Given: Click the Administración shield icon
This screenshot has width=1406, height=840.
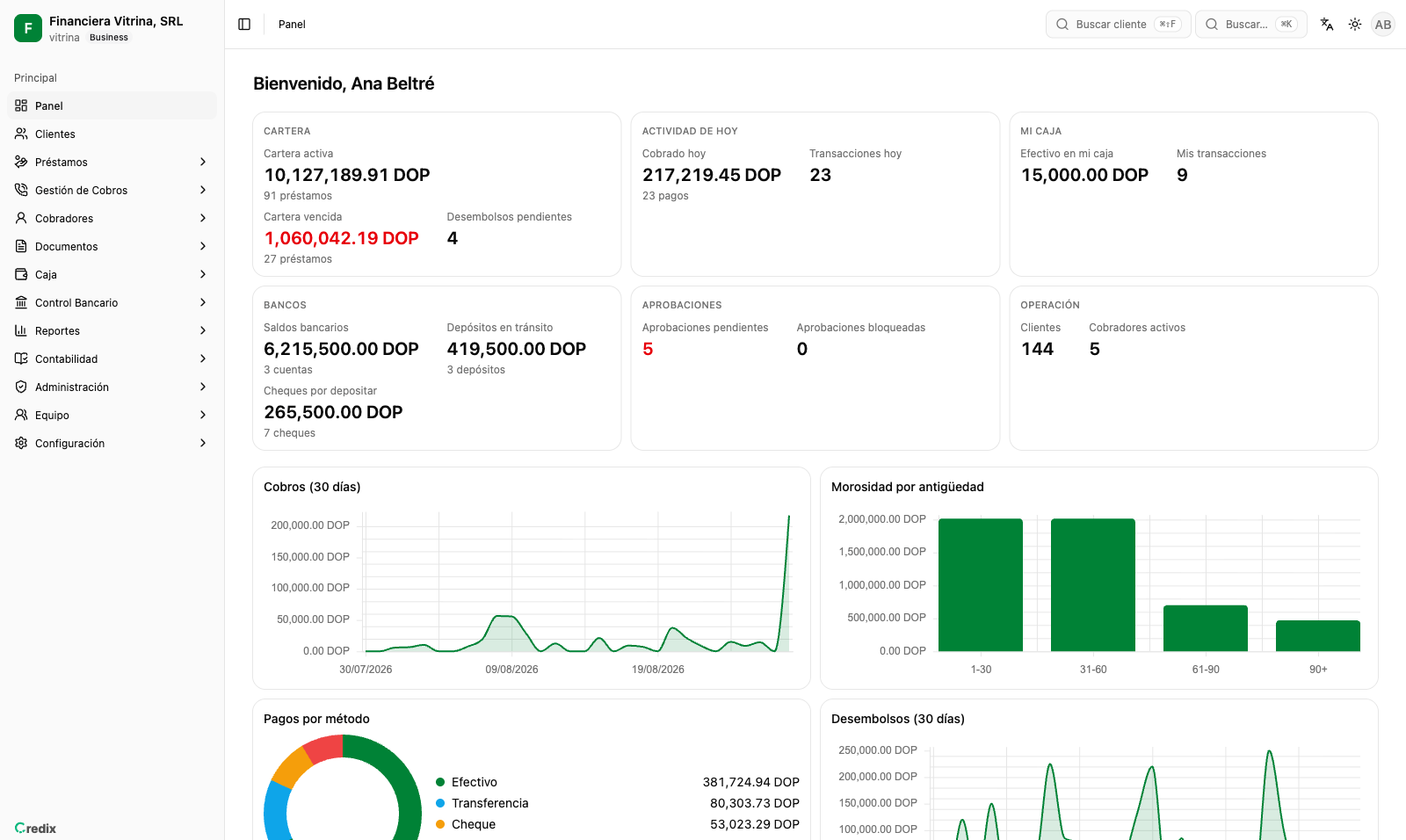Looking at the screenshot, I should coord(21,387).
